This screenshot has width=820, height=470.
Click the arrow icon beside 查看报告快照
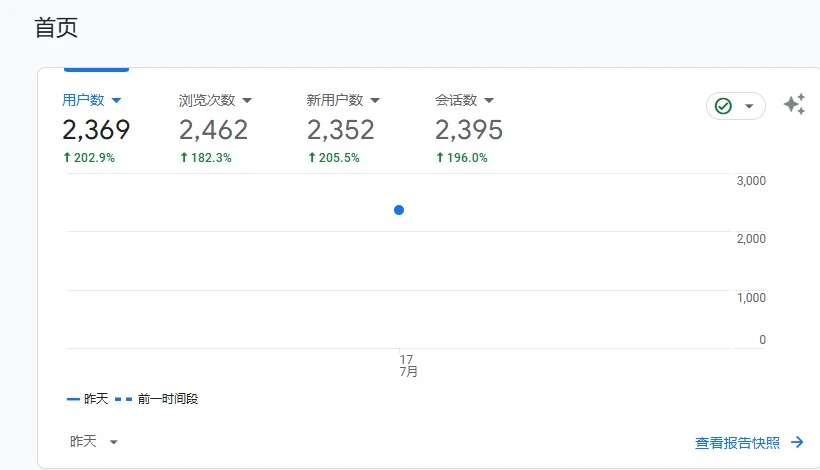797,442
